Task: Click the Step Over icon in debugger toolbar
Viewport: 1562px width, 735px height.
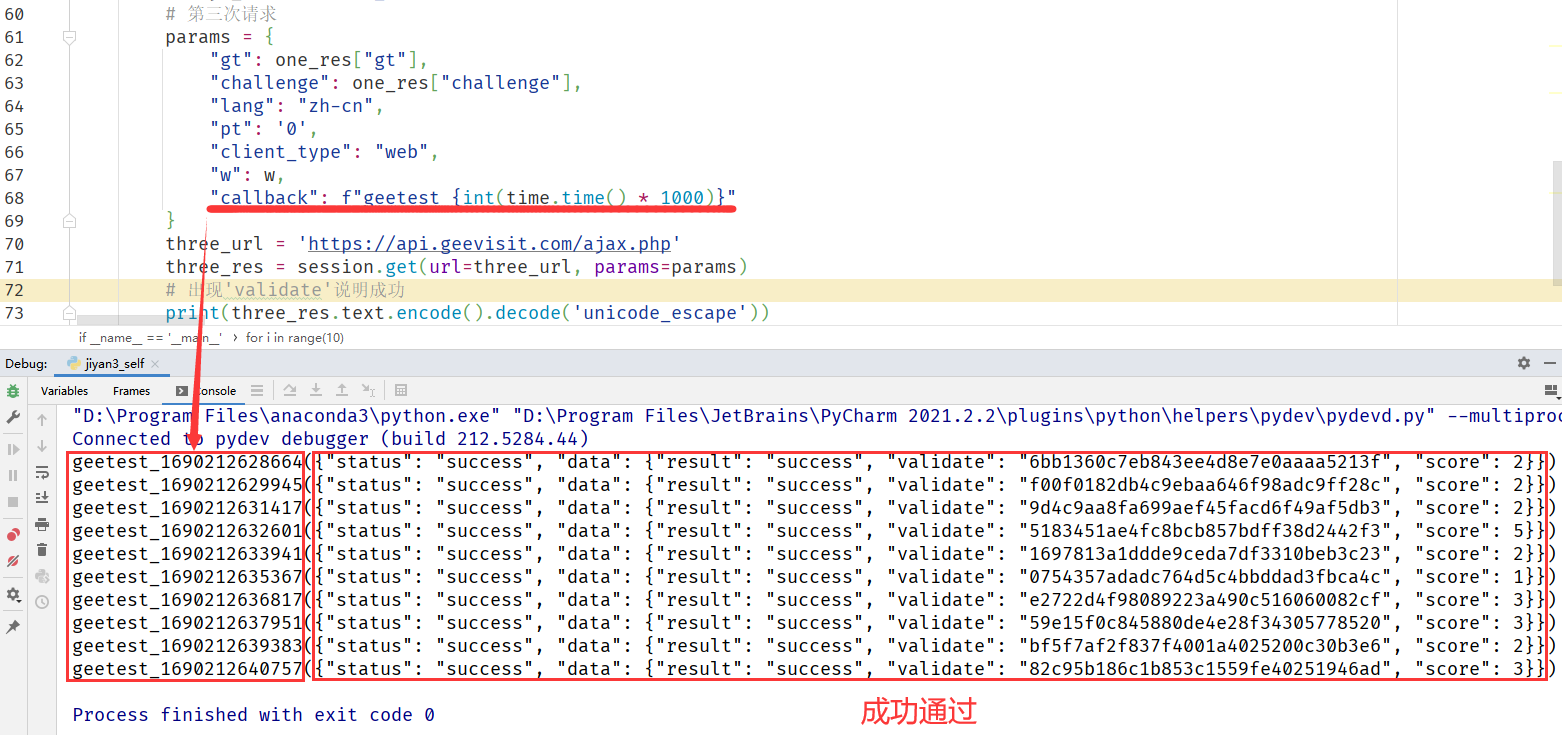Action: coord(290,391)
